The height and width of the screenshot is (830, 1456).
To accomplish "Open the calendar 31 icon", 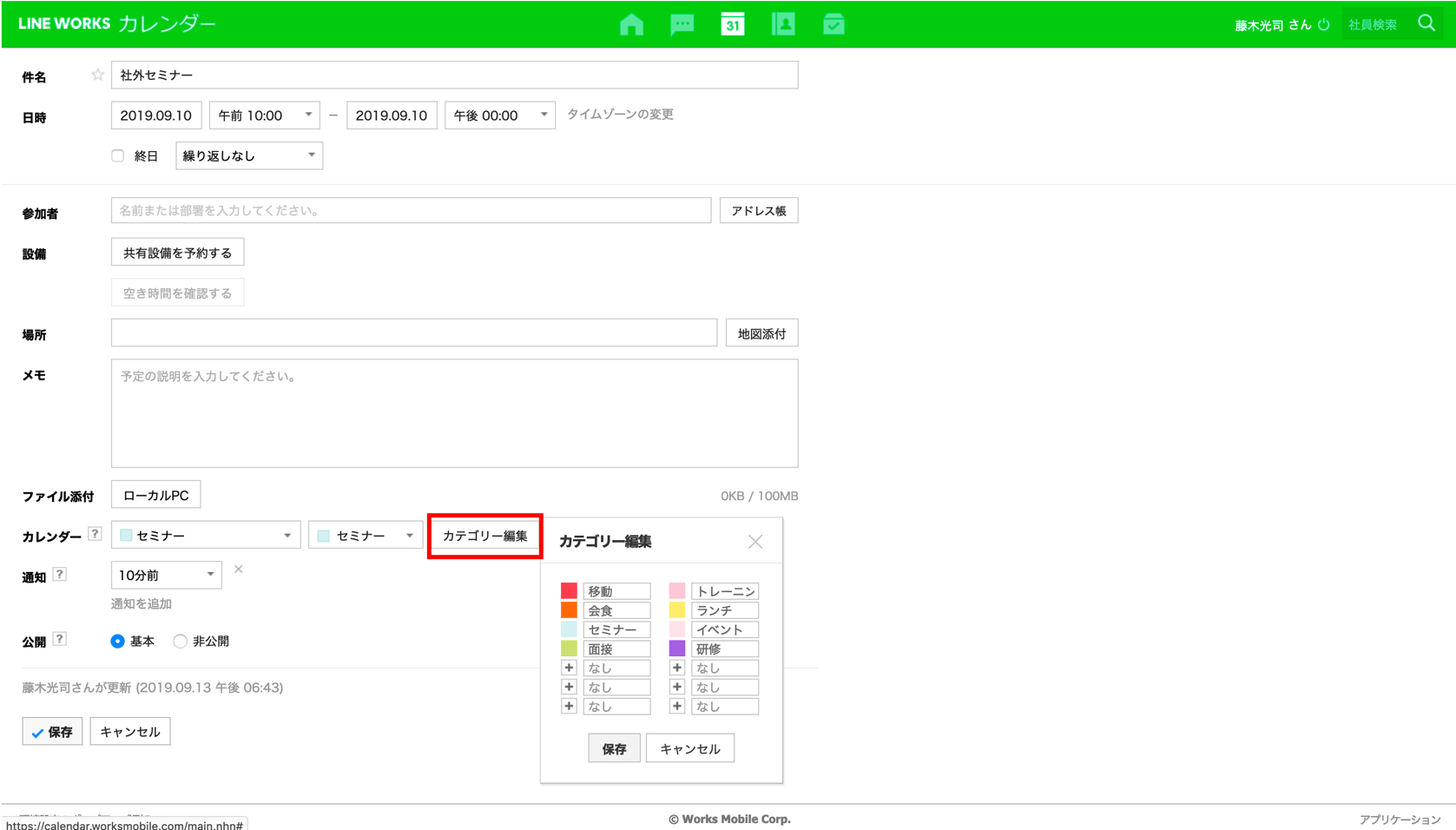I will [x=733, y=24].
